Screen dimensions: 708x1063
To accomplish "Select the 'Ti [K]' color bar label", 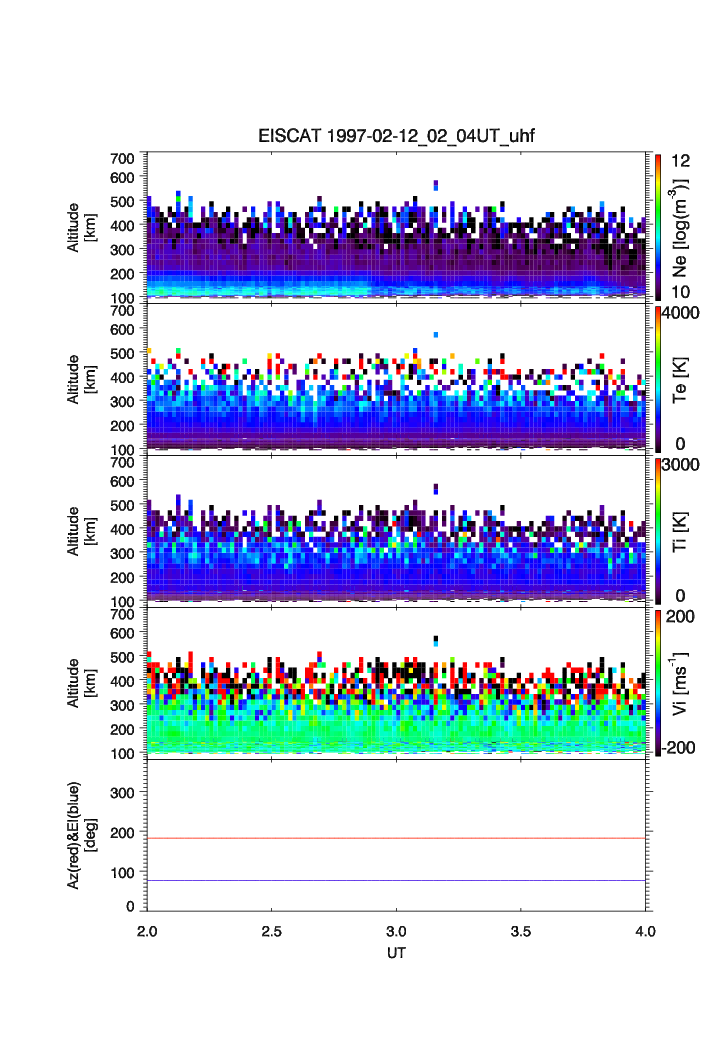I will tap(679, 532).
